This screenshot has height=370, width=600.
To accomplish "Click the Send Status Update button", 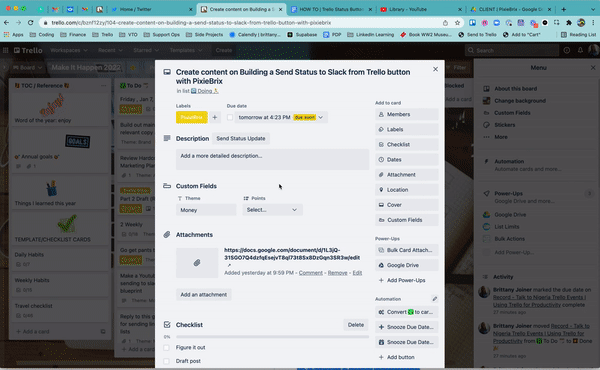I will [x=241, y=139].
